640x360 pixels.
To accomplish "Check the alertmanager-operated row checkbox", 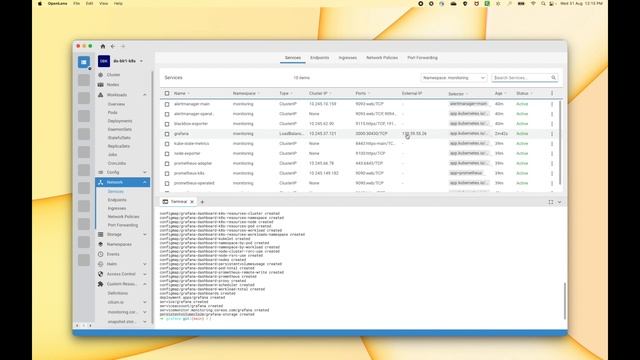I will point(167,114).
